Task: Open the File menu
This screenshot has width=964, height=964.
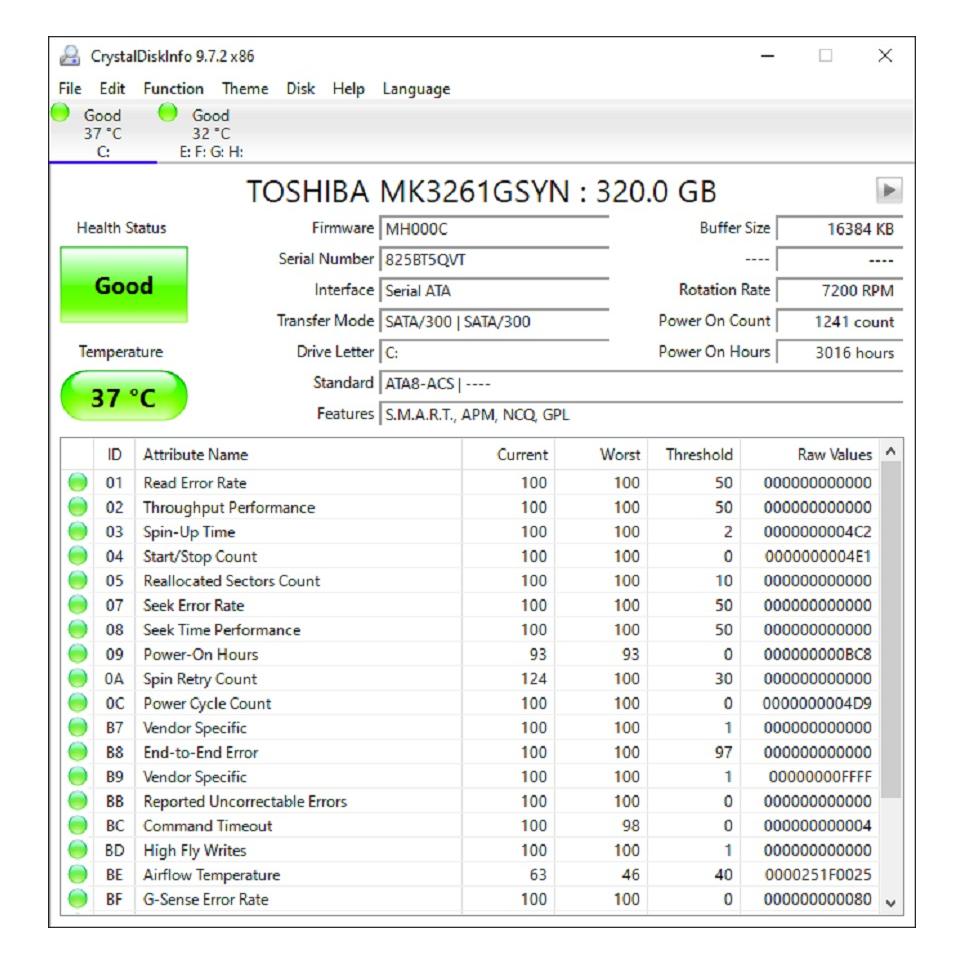Action: click(69, 89)
